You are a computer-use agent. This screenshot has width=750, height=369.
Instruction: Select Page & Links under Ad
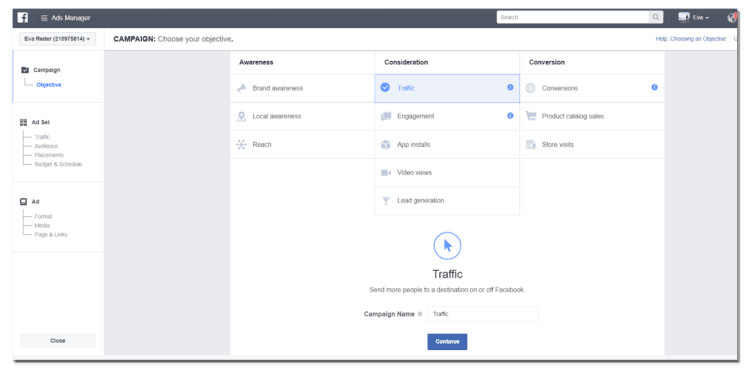[51, 235]
